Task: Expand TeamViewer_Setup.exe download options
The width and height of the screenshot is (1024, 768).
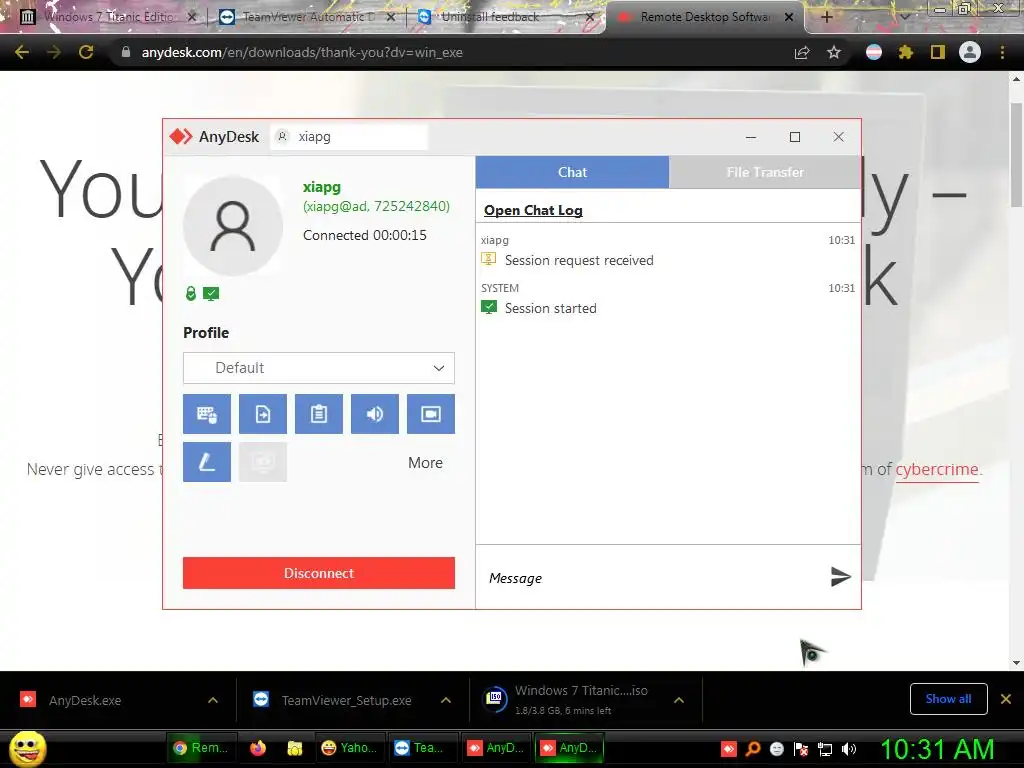Action: point(446,700)
